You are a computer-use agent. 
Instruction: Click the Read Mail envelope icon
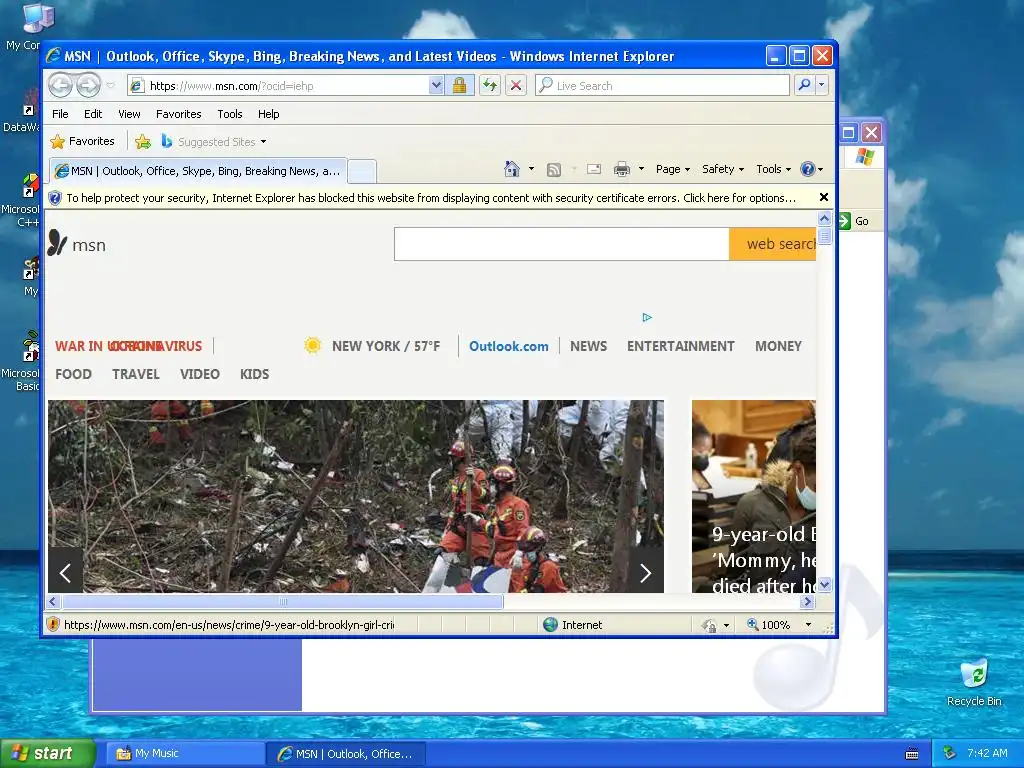pyautogui.click(x=594, y=169)
